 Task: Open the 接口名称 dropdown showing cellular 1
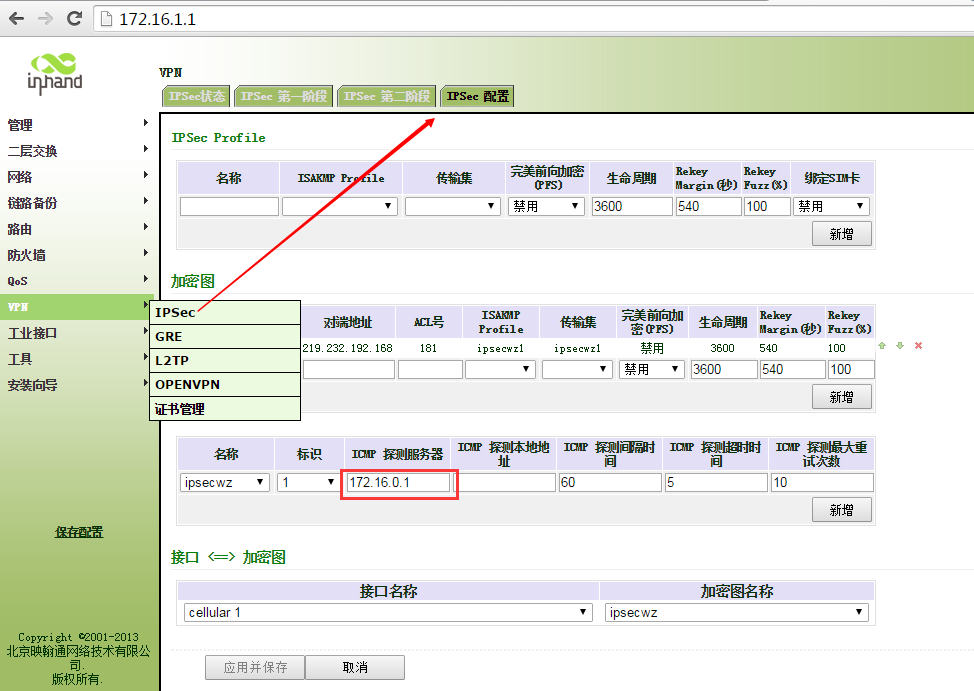click(x=389, y=612)
